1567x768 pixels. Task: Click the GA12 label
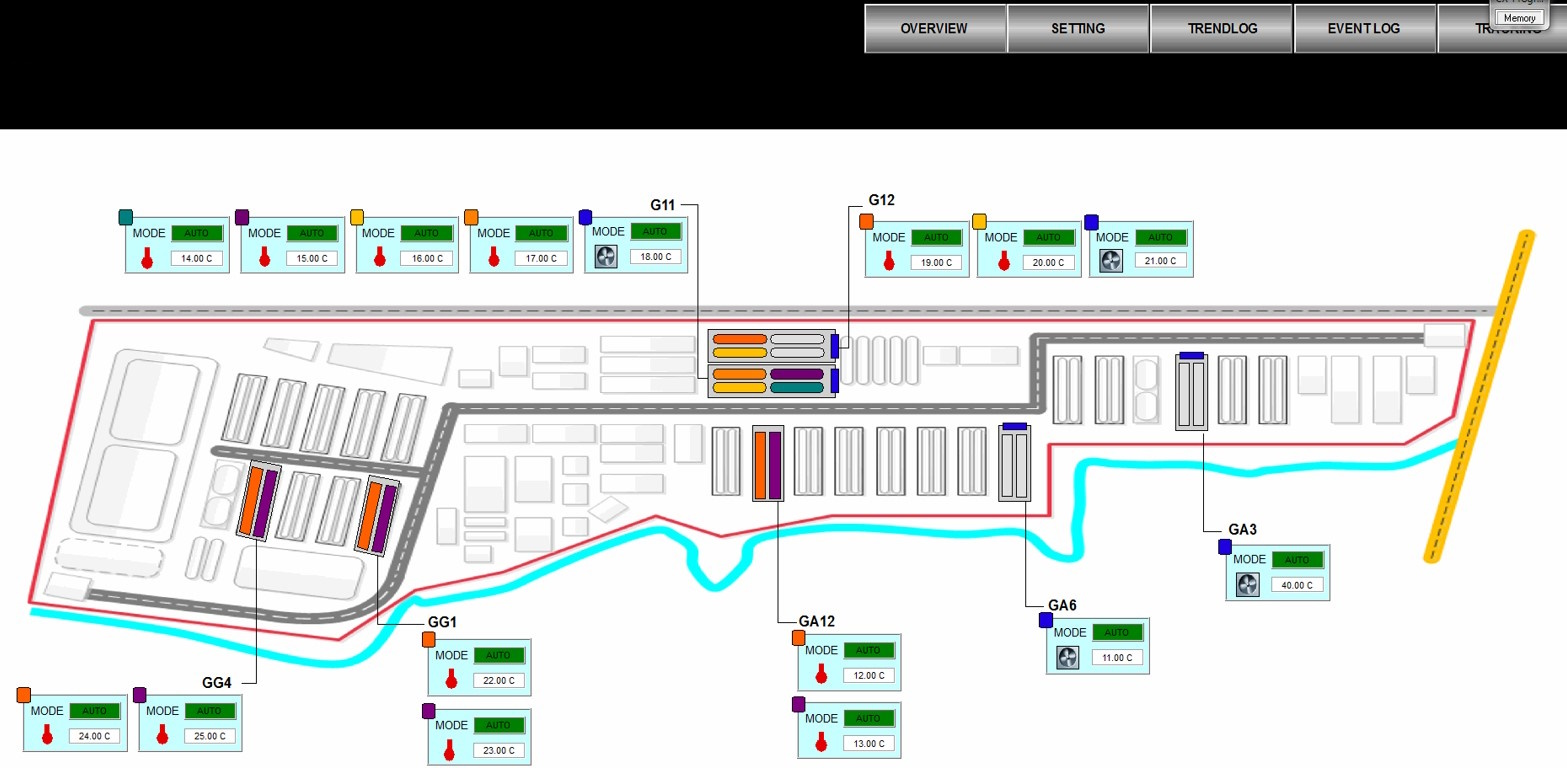816,621
